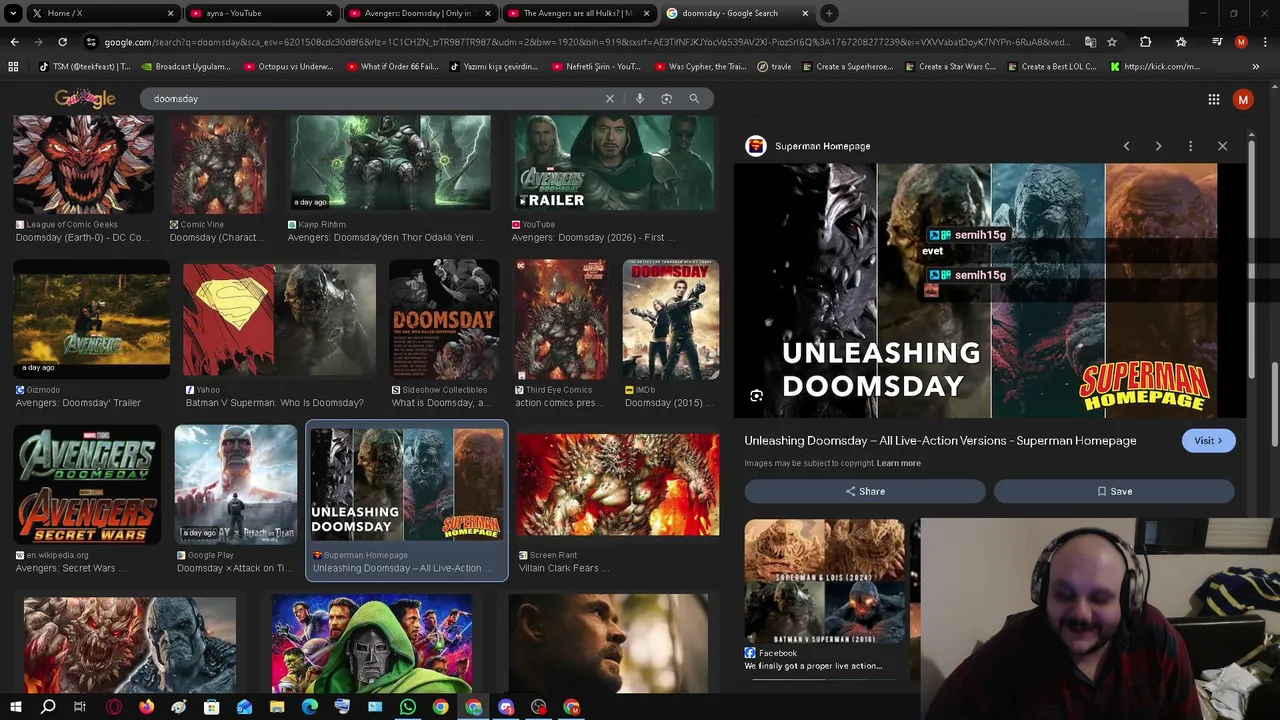Go back with the browser back arrow

tap(14, 42)
